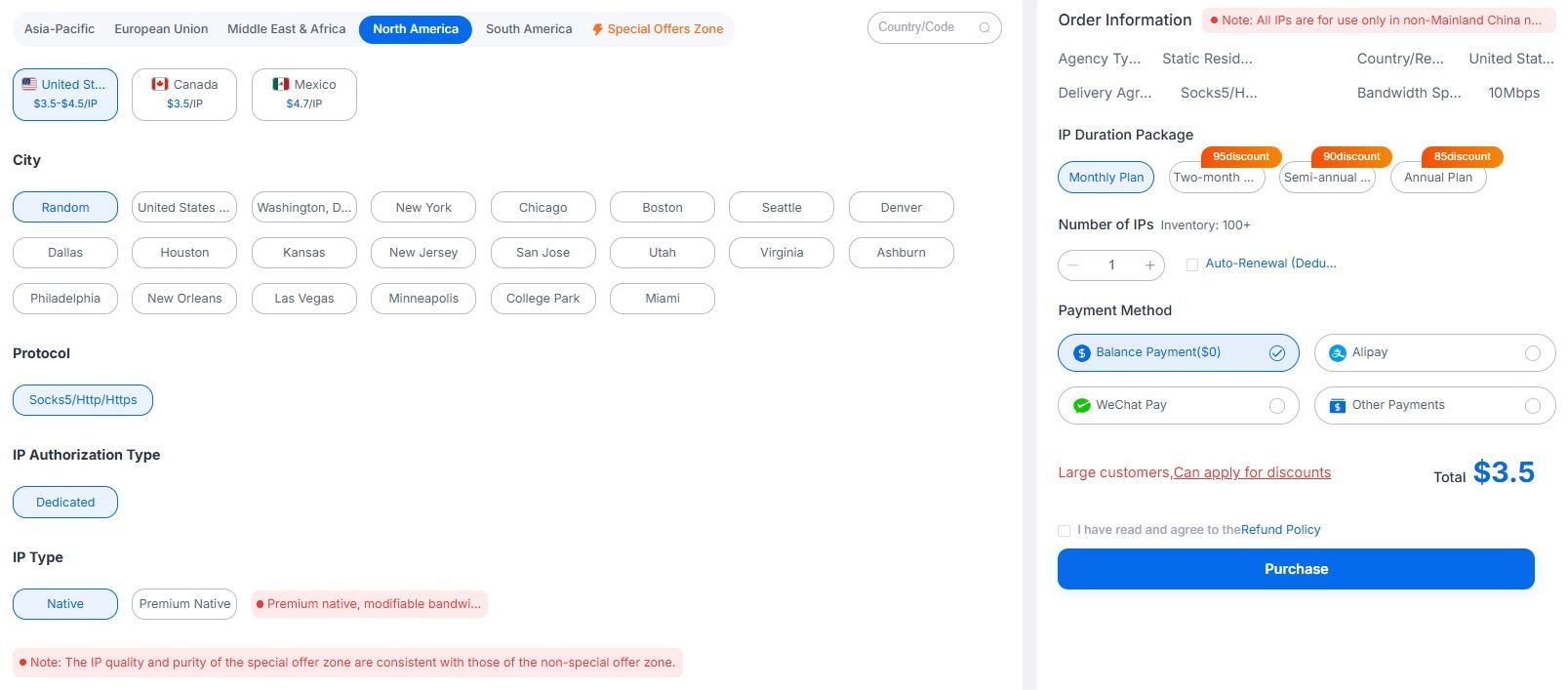Pick the Las Vegas city option
The height and width of the screenshot is (690, 1568).
click(304, 299)
